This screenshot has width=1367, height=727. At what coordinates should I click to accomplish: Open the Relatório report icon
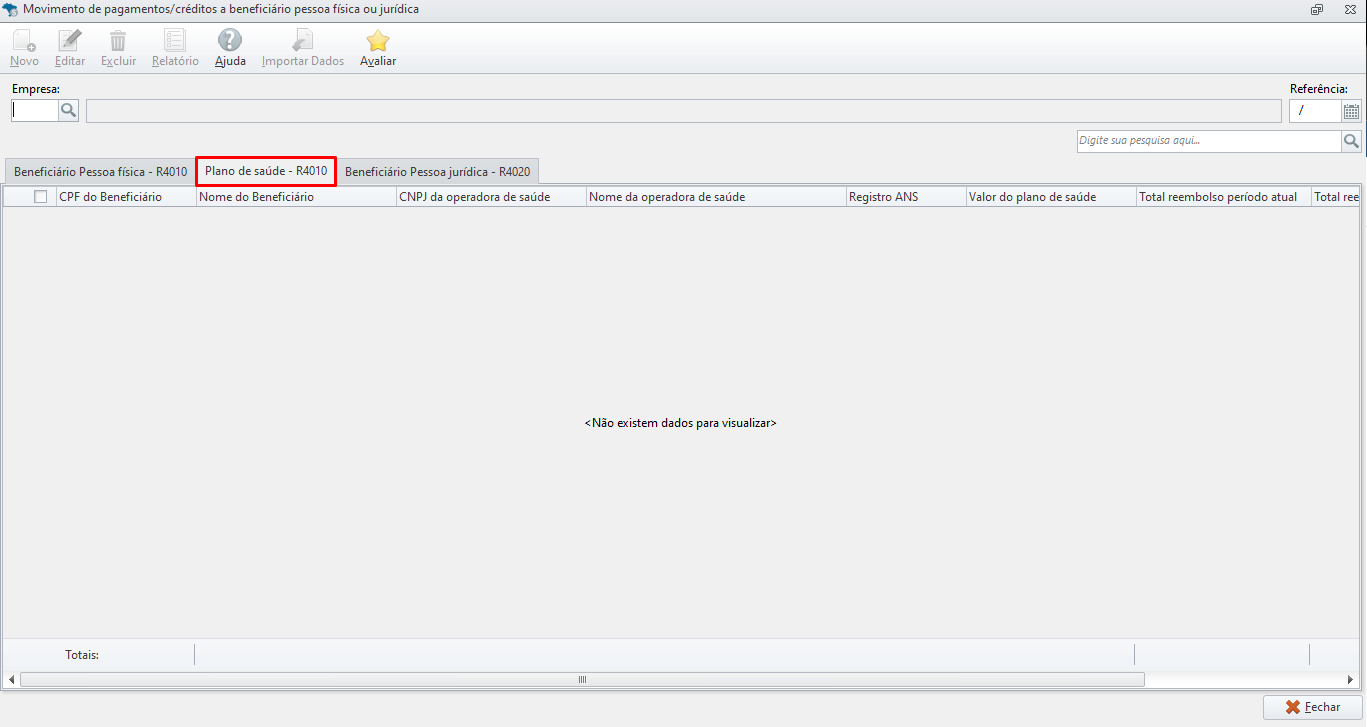(175, 41)
